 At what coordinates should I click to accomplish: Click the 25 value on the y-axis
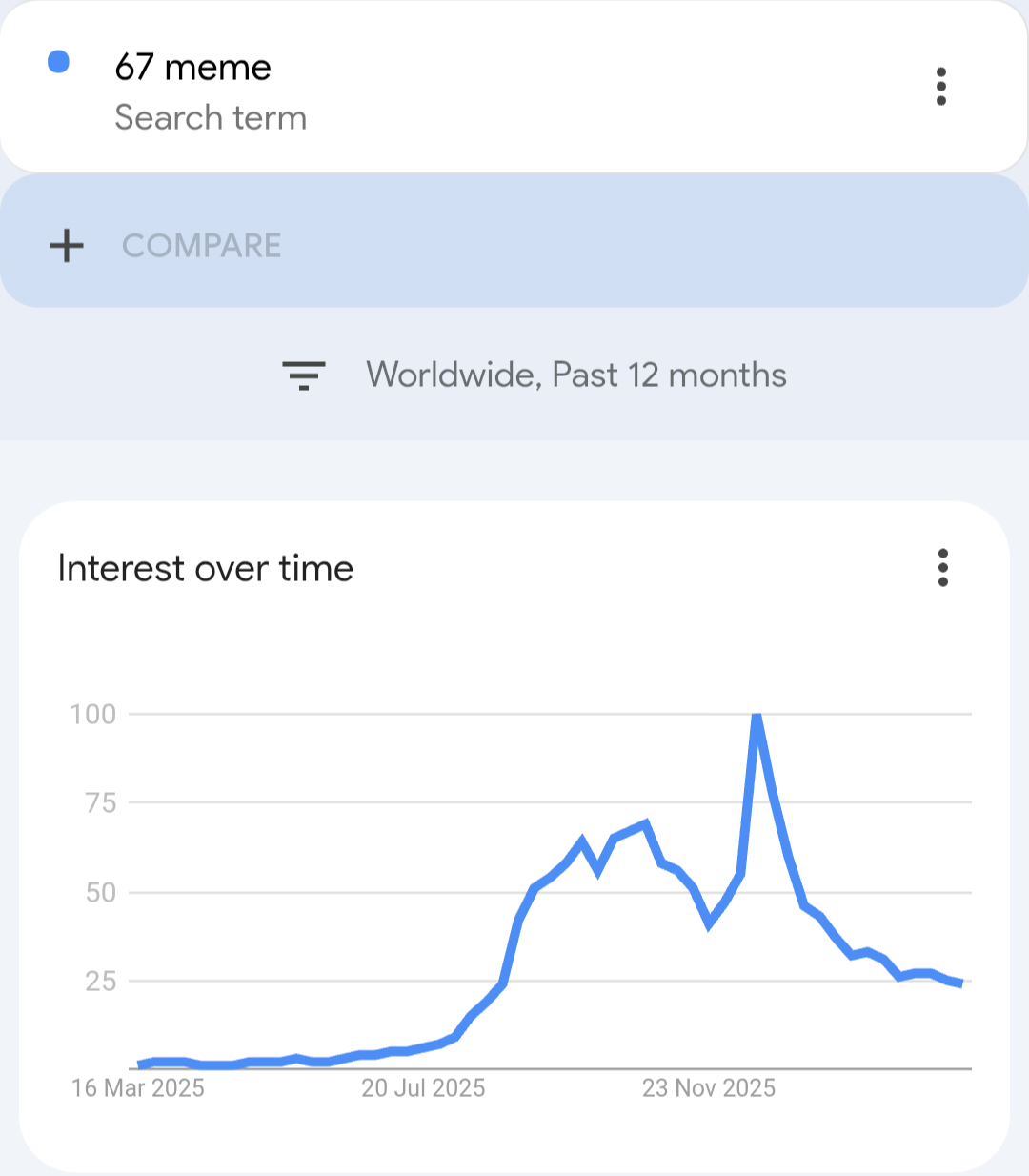[101, 982]
